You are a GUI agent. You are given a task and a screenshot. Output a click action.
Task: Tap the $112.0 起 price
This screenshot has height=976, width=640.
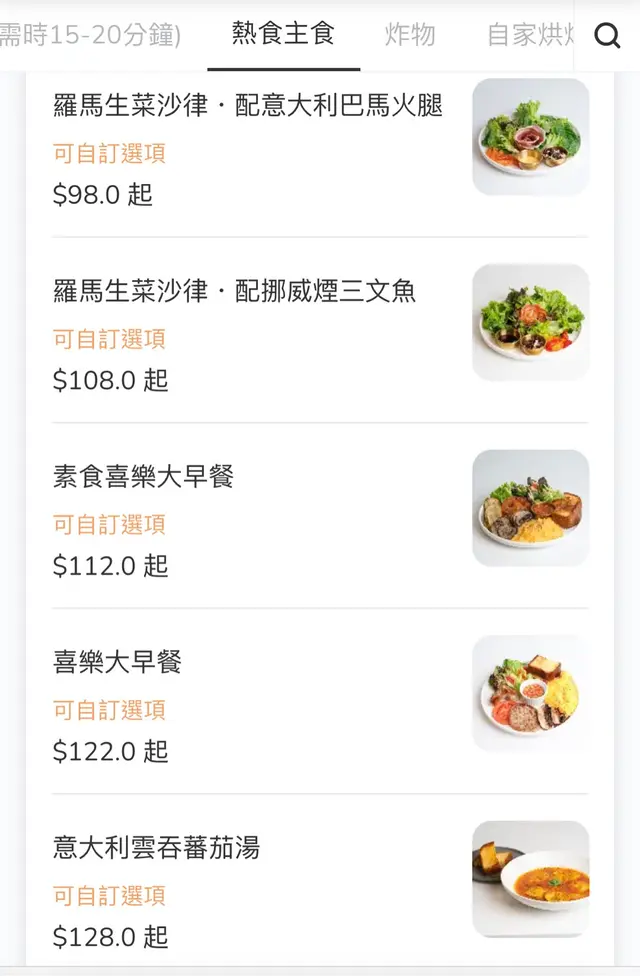point(110,566)
